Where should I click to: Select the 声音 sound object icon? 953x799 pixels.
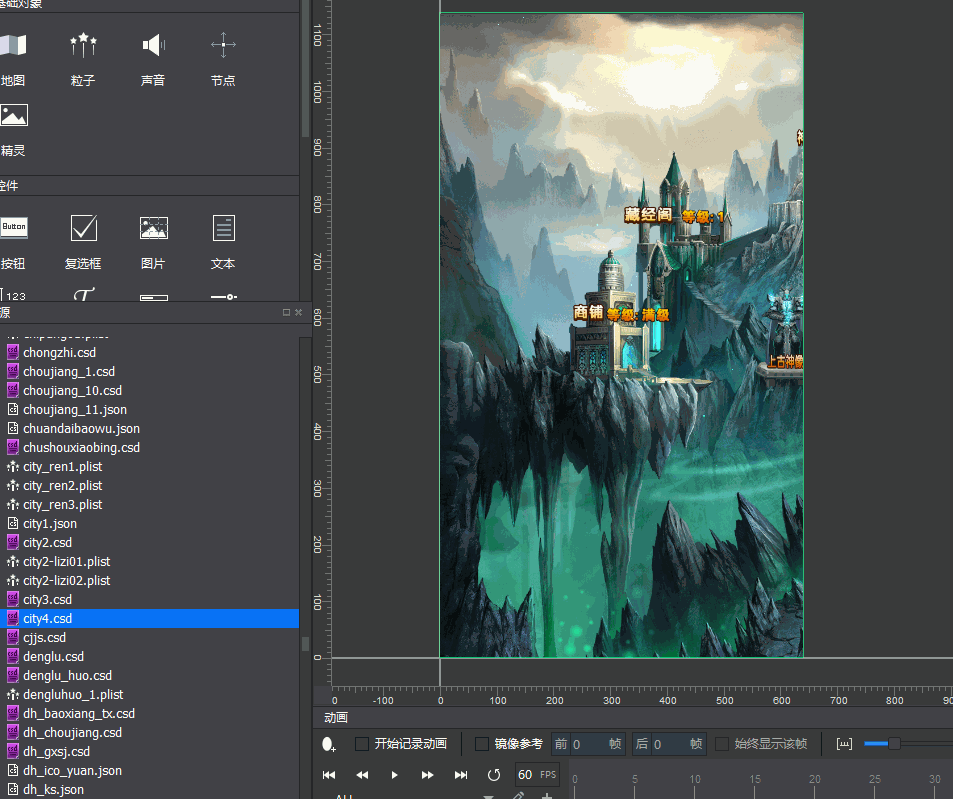click(x=153, y=45)
